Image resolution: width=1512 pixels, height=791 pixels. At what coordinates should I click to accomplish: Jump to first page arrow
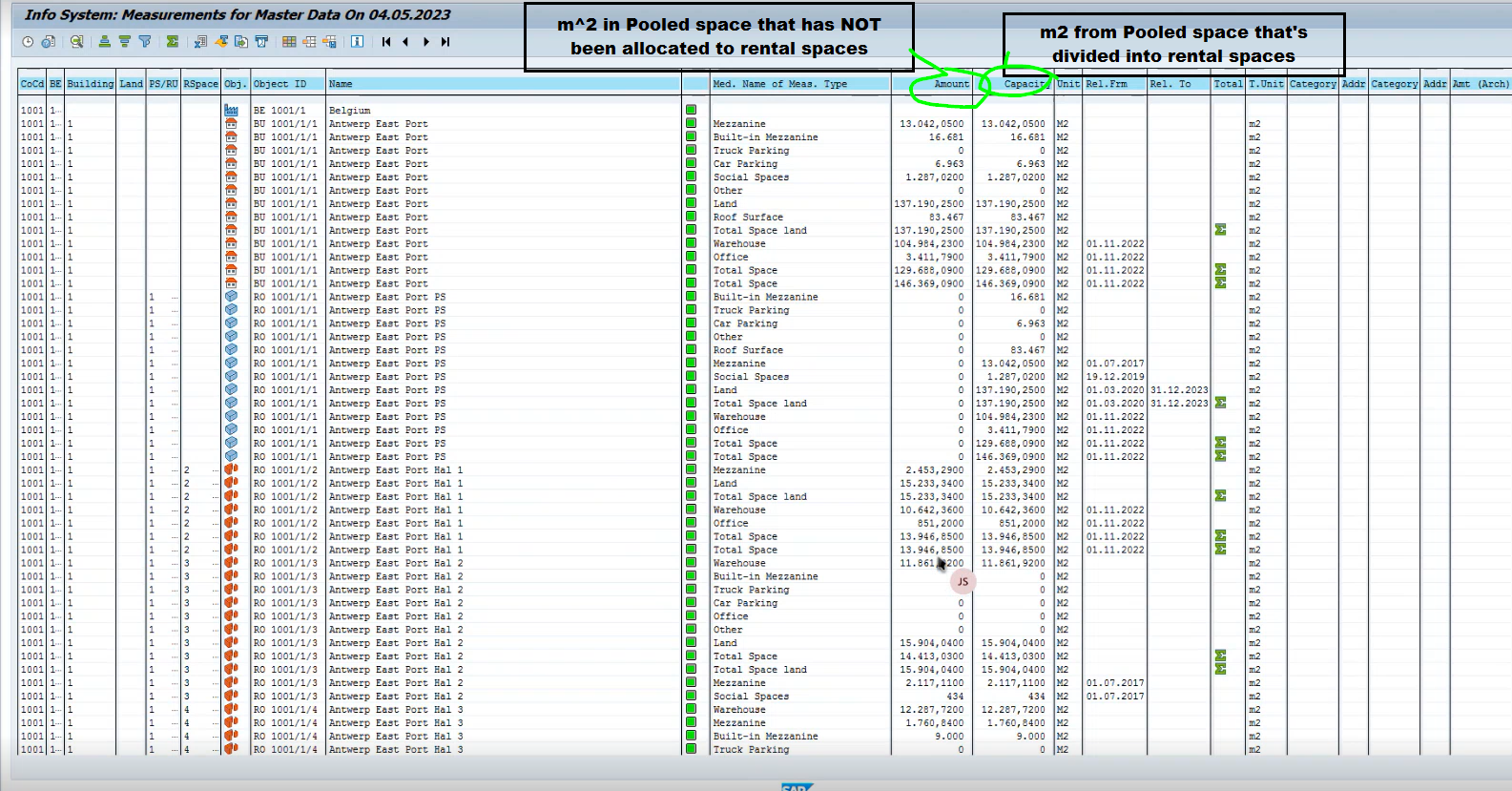tap(386, 42)
